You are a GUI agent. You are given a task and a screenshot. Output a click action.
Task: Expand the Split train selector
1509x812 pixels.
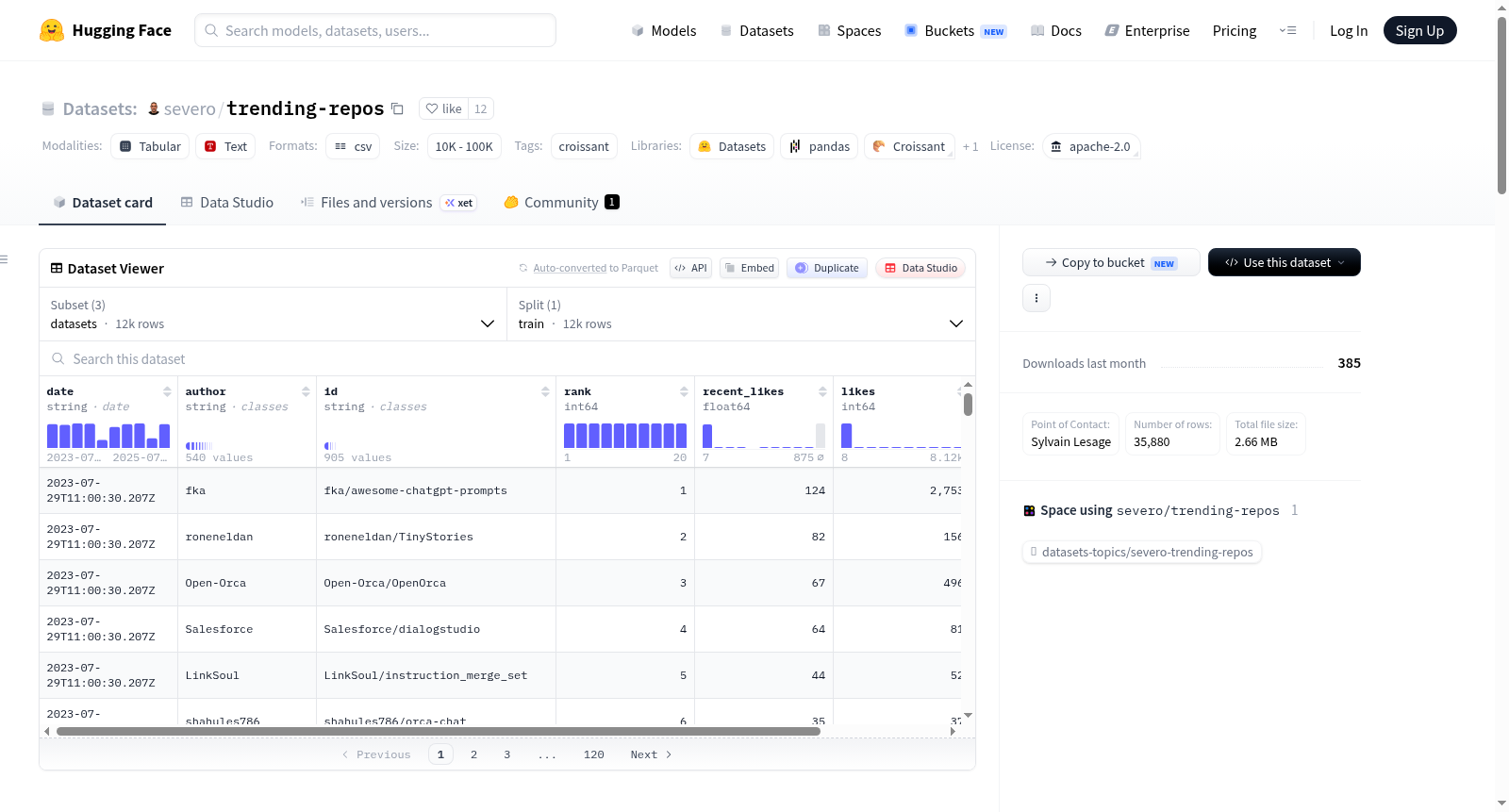[x=740, y=314]
